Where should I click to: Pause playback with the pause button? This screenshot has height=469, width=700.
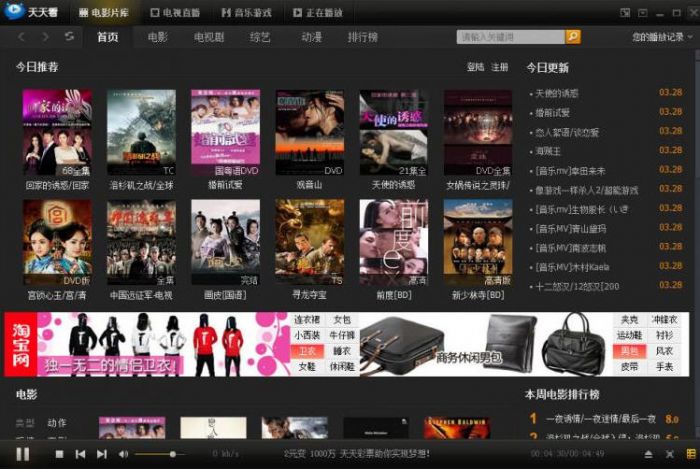[x=22, y=454]
